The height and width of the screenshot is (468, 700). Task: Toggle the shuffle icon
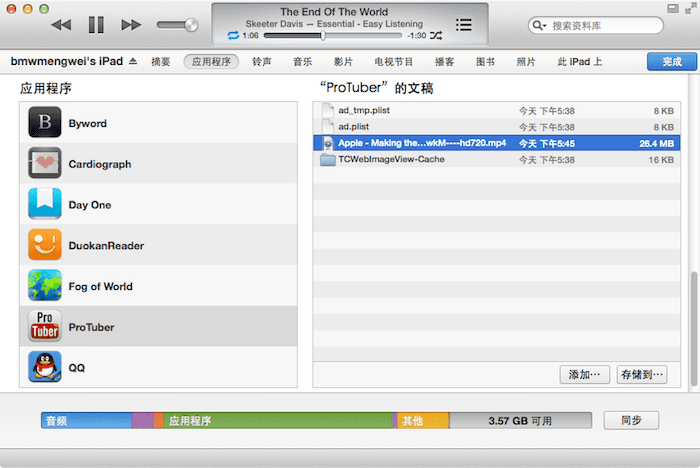point(436,35)
